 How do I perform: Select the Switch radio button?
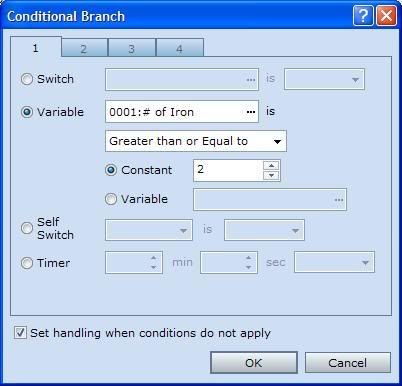pos(27,79)
